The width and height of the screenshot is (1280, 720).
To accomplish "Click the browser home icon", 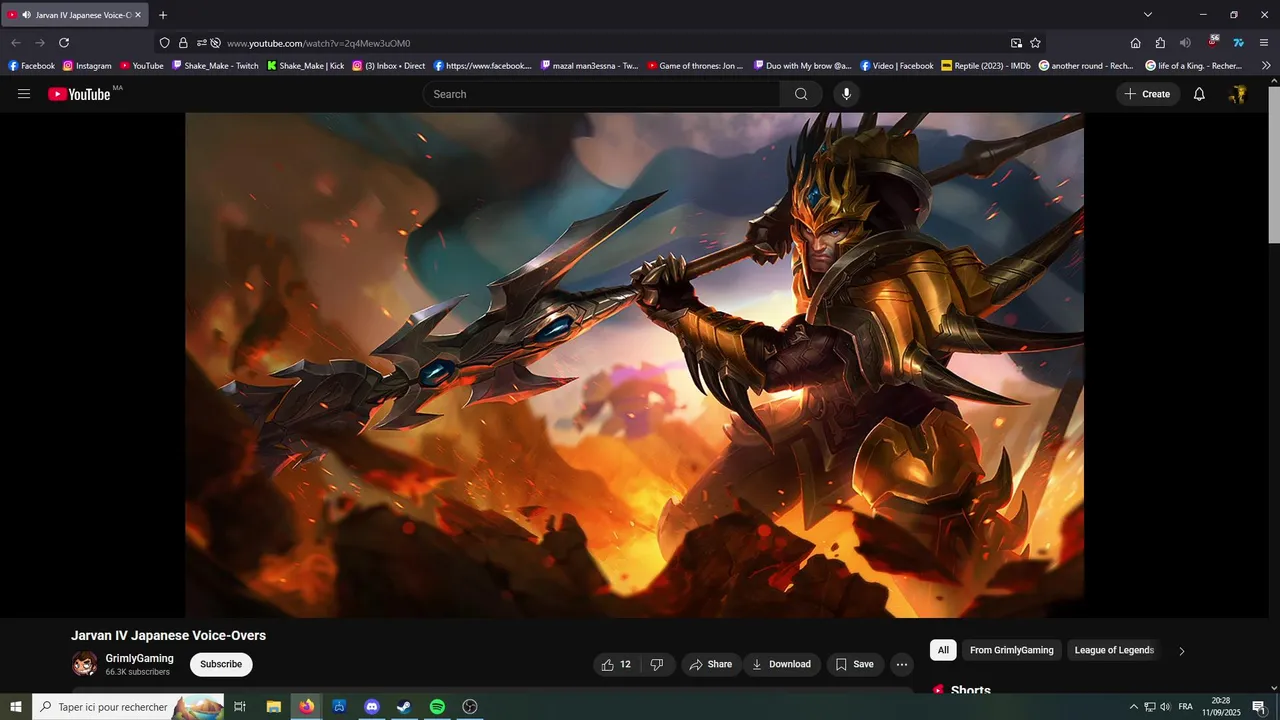I will click(x=1135, y=43).
